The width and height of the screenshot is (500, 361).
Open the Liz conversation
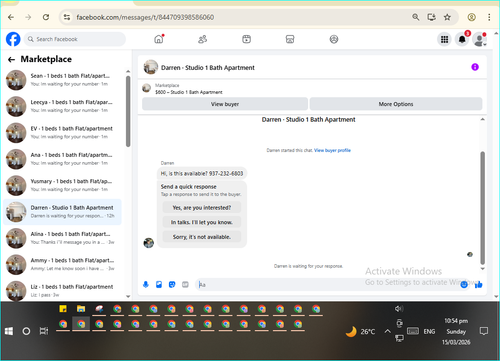pos(63,291)
